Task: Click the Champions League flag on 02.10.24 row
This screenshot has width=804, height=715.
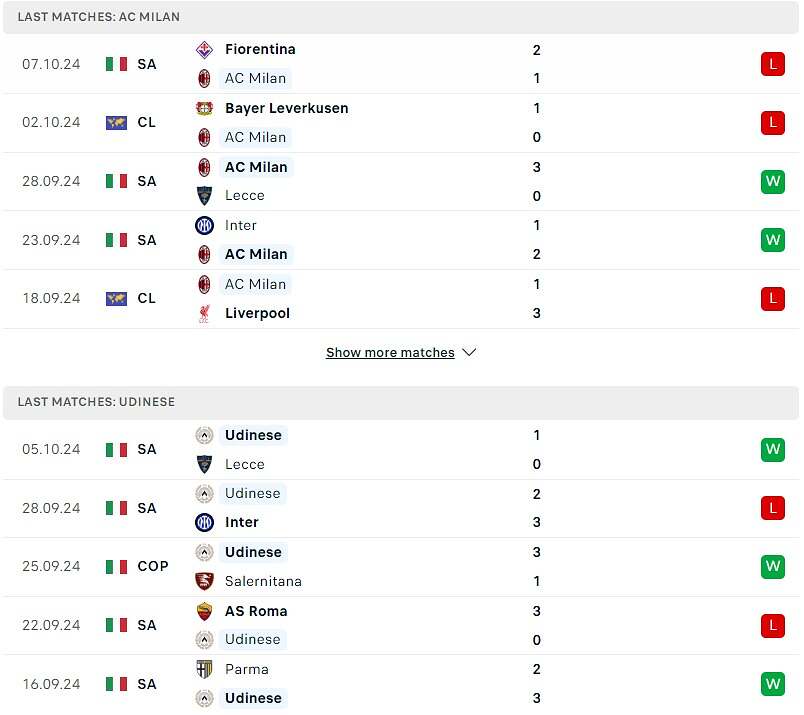Action: click(x=116, y=123)
